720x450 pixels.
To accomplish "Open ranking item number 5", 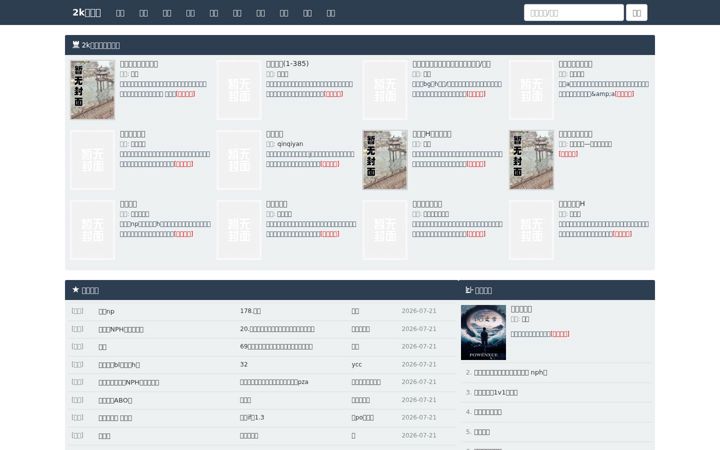I will point(482,432).
